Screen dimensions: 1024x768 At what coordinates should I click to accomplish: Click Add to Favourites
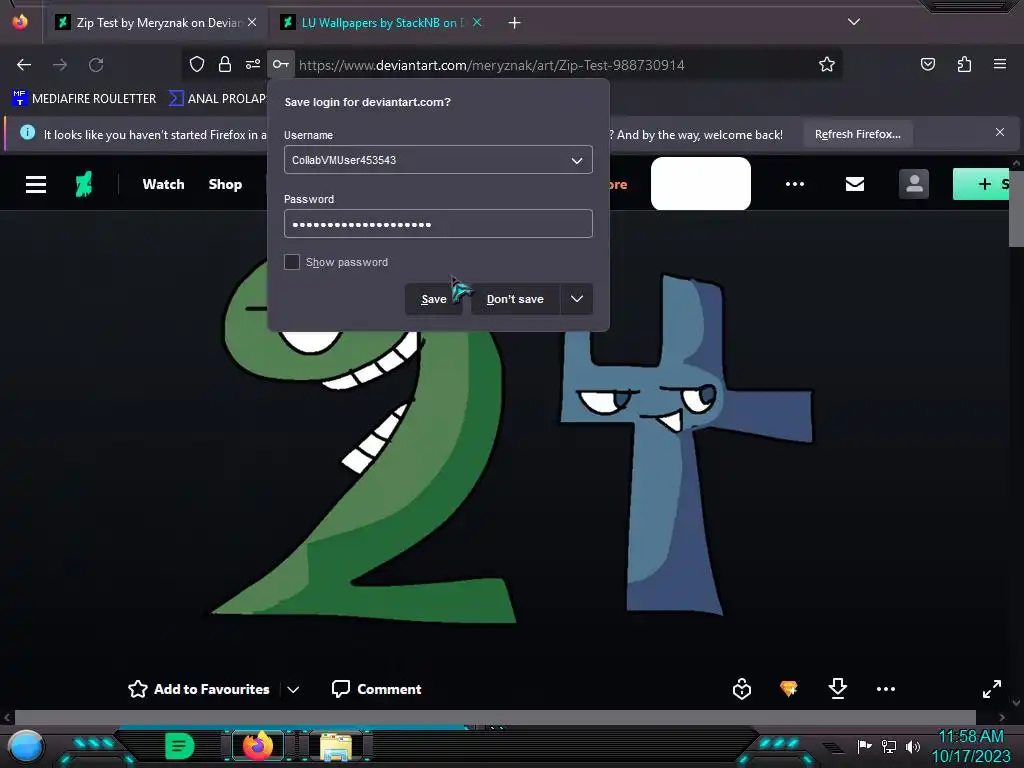point(199,689)
